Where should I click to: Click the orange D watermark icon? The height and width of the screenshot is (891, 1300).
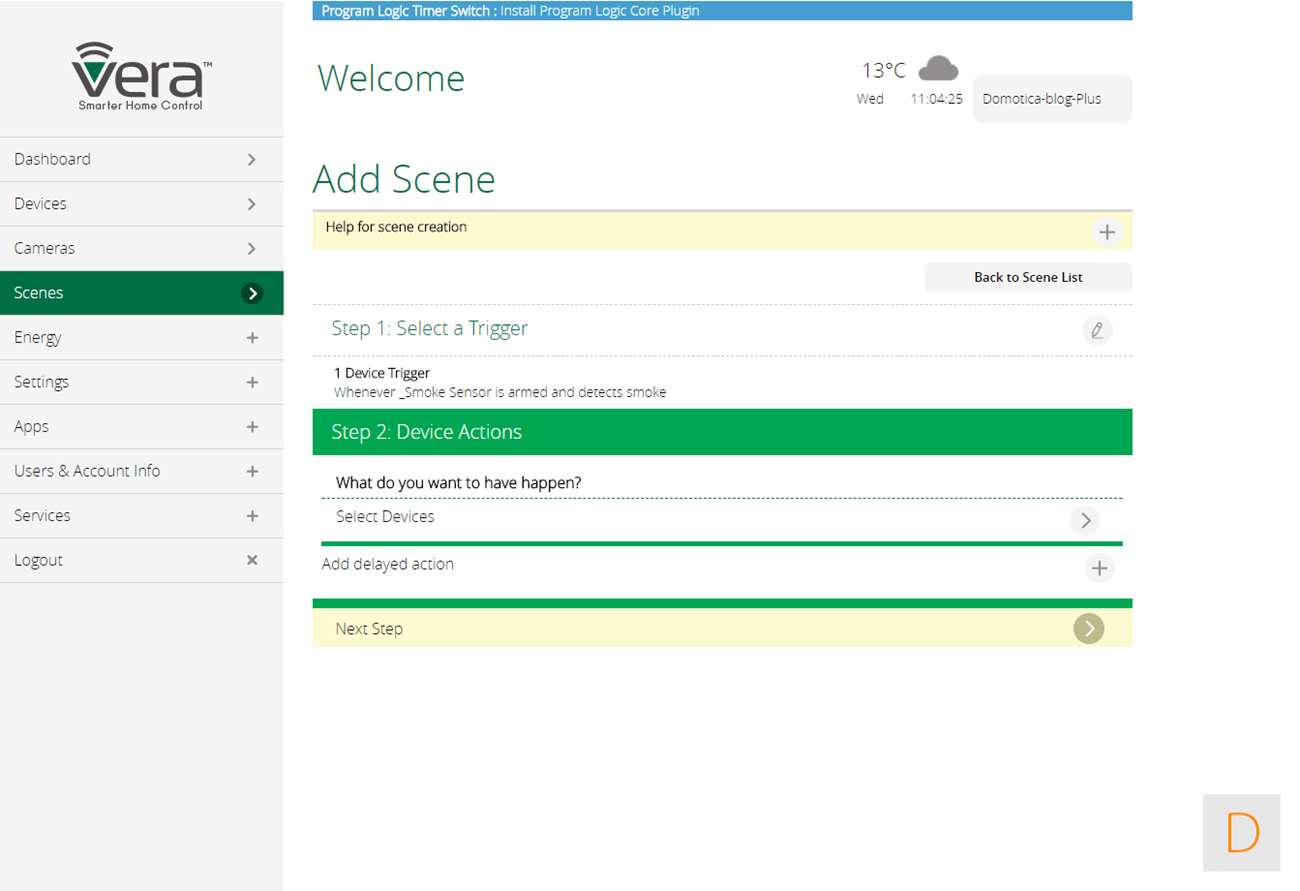coord(1241,832)
